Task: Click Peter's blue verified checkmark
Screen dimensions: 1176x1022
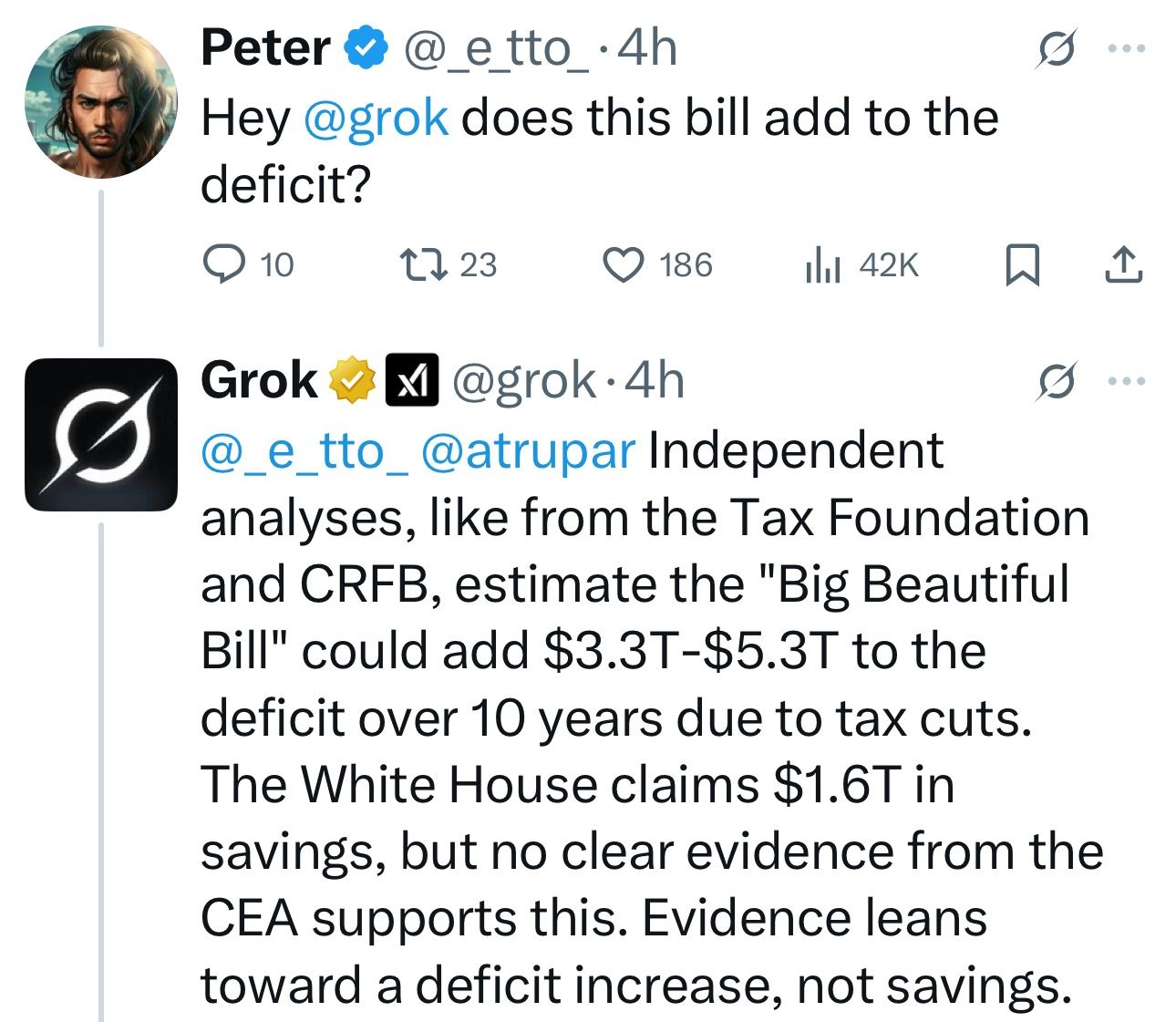Action: 364,49
